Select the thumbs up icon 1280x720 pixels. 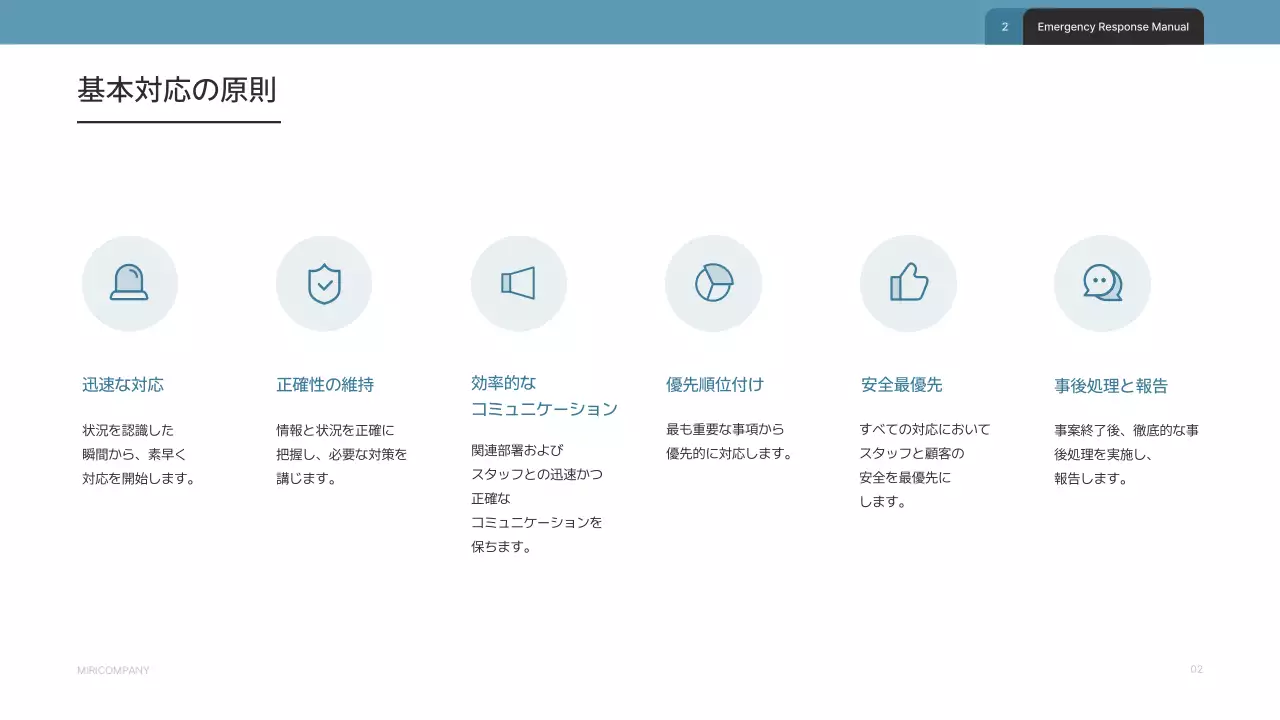coord(908,284)
